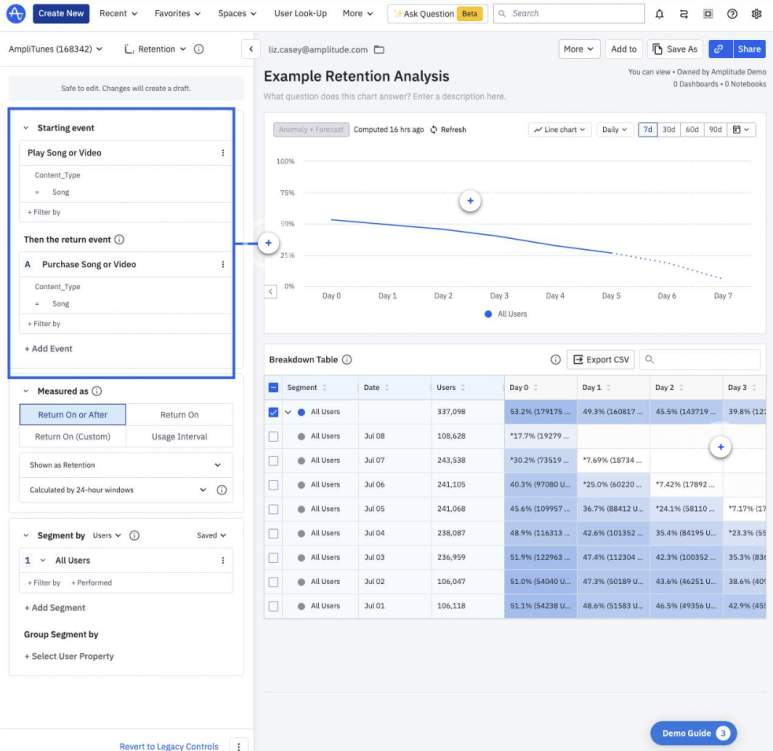Click the info icon beside Measured as
The image size is (773, 751).
coord(97,391)
